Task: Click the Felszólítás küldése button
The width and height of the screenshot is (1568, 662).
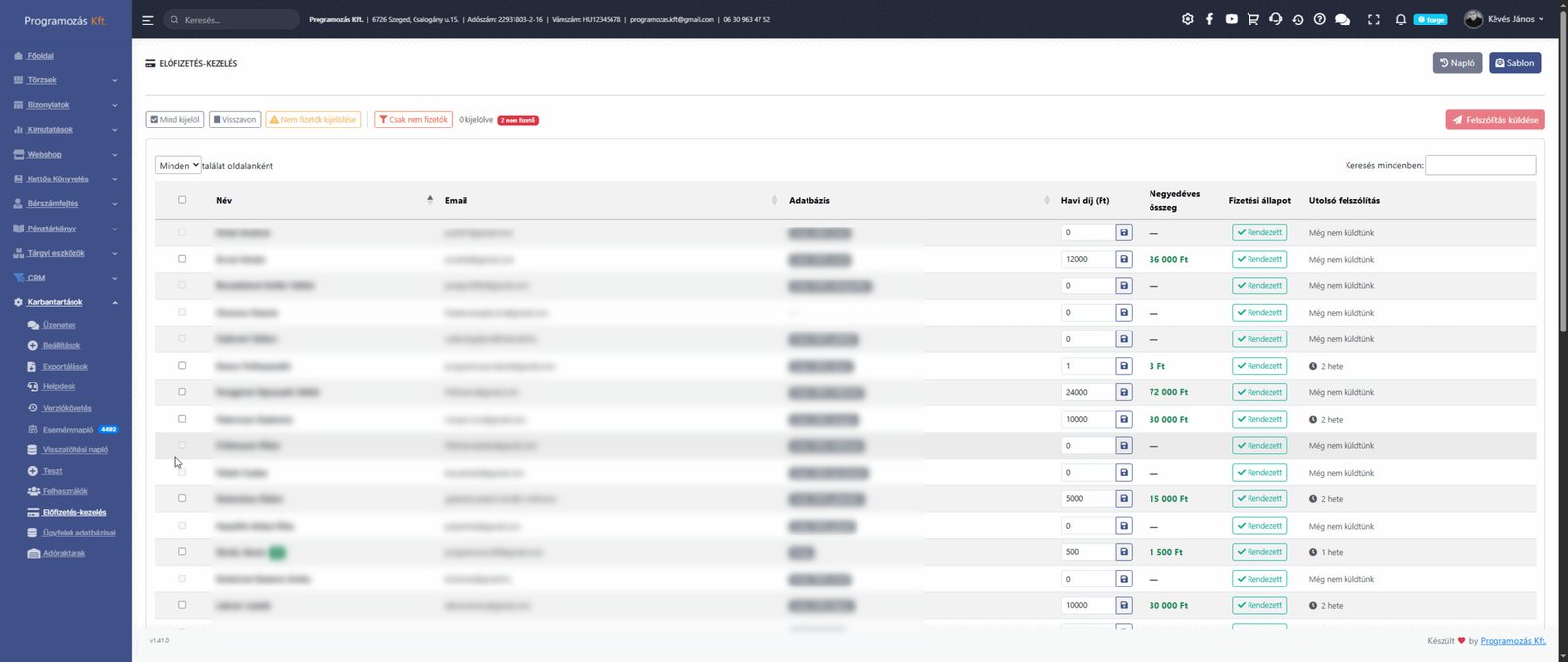Action: pyautogui.click(x=1495, y=120)
